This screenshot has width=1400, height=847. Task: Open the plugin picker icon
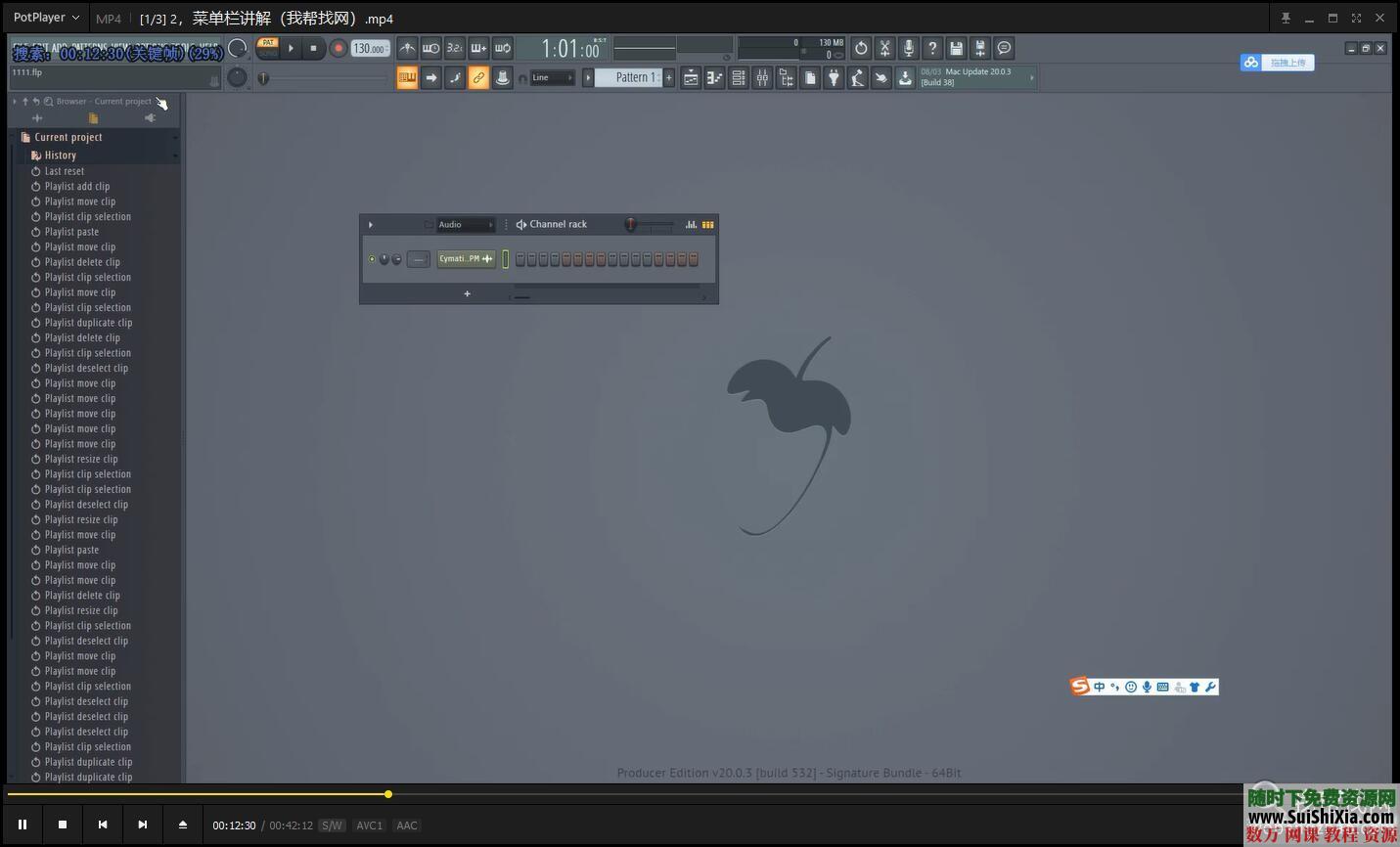tap(835, 77)
